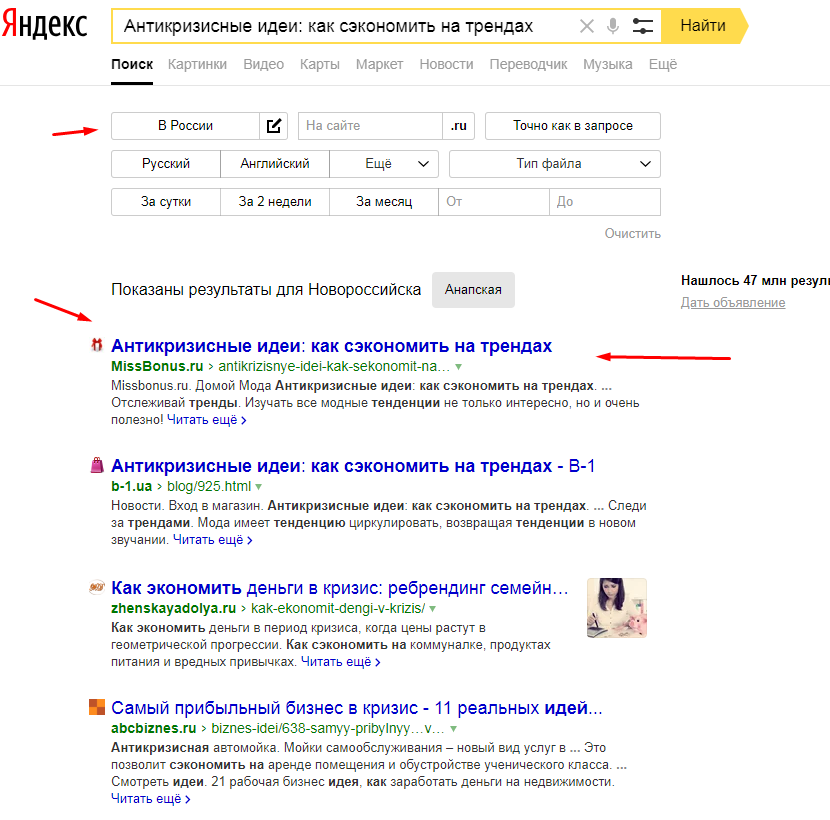Open Как экономить деньги в кризис result
830x820 pixels.
(339, 588)
